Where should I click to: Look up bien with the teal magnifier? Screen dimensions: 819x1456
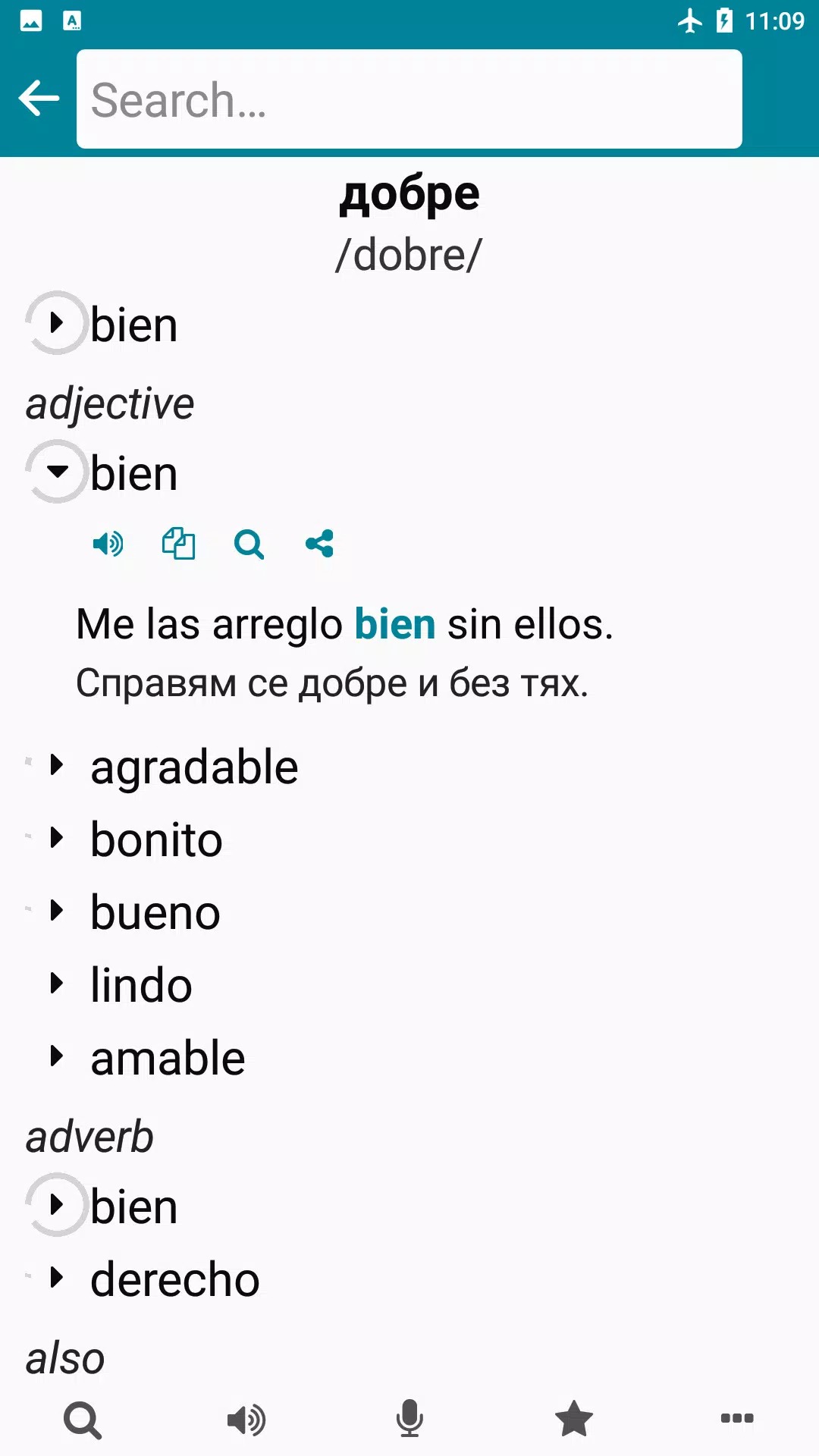(249, 544)
